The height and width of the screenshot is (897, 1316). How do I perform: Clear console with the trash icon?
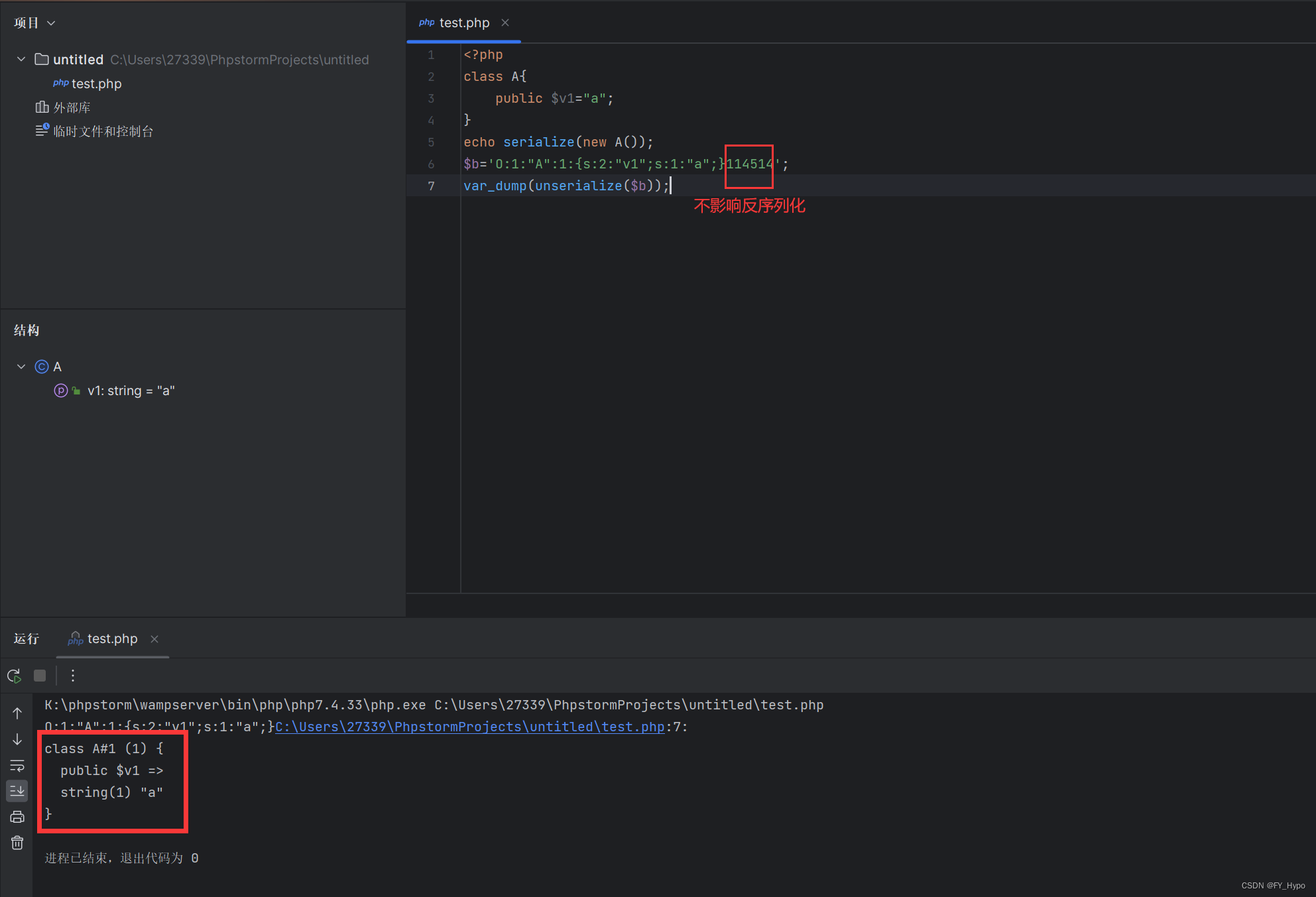coord(17,843)
